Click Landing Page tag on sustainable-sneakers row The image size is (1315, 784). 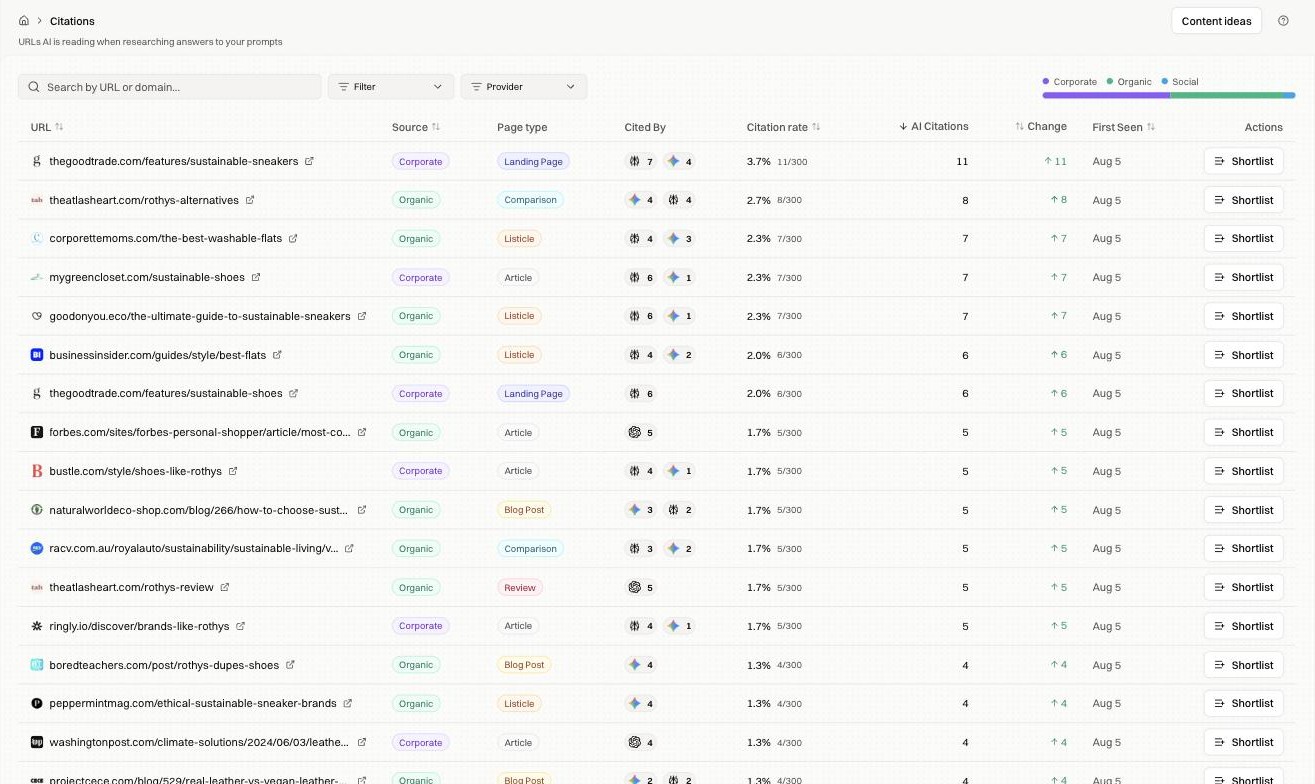(x=533, y=161)
